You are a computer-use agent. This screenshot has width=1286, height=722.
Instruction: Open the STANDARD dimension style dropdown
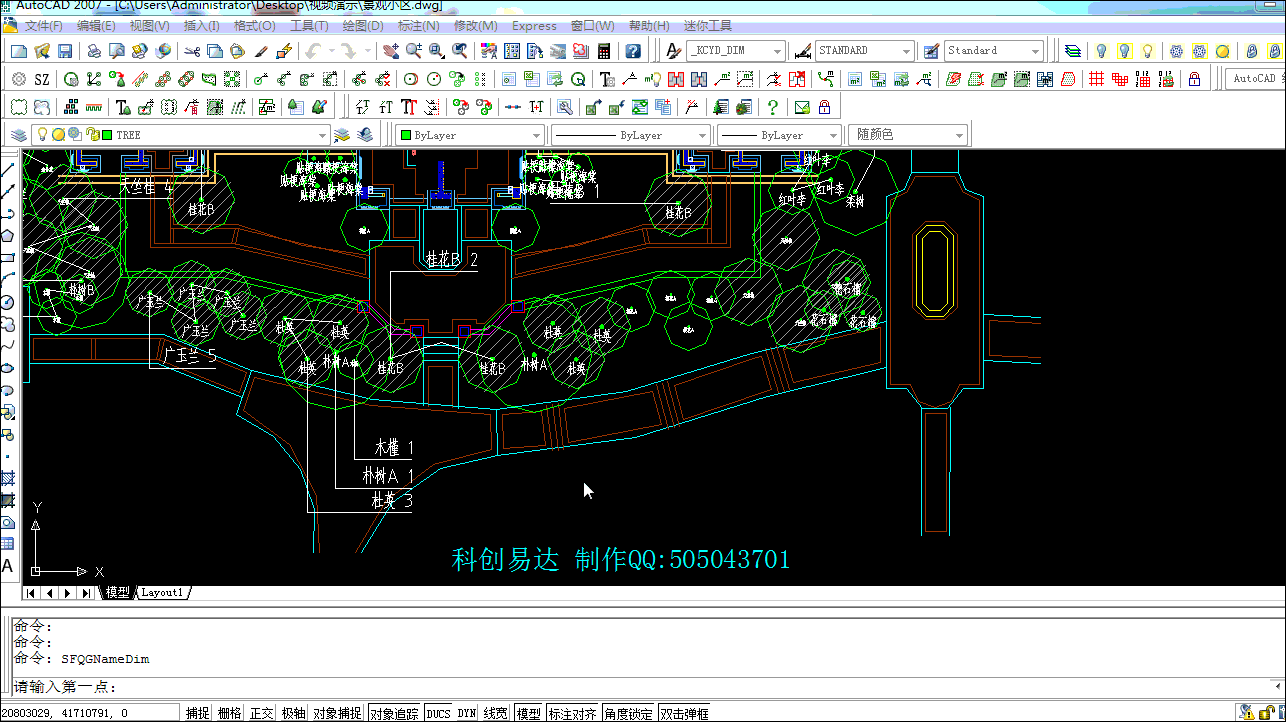[906, 51]
